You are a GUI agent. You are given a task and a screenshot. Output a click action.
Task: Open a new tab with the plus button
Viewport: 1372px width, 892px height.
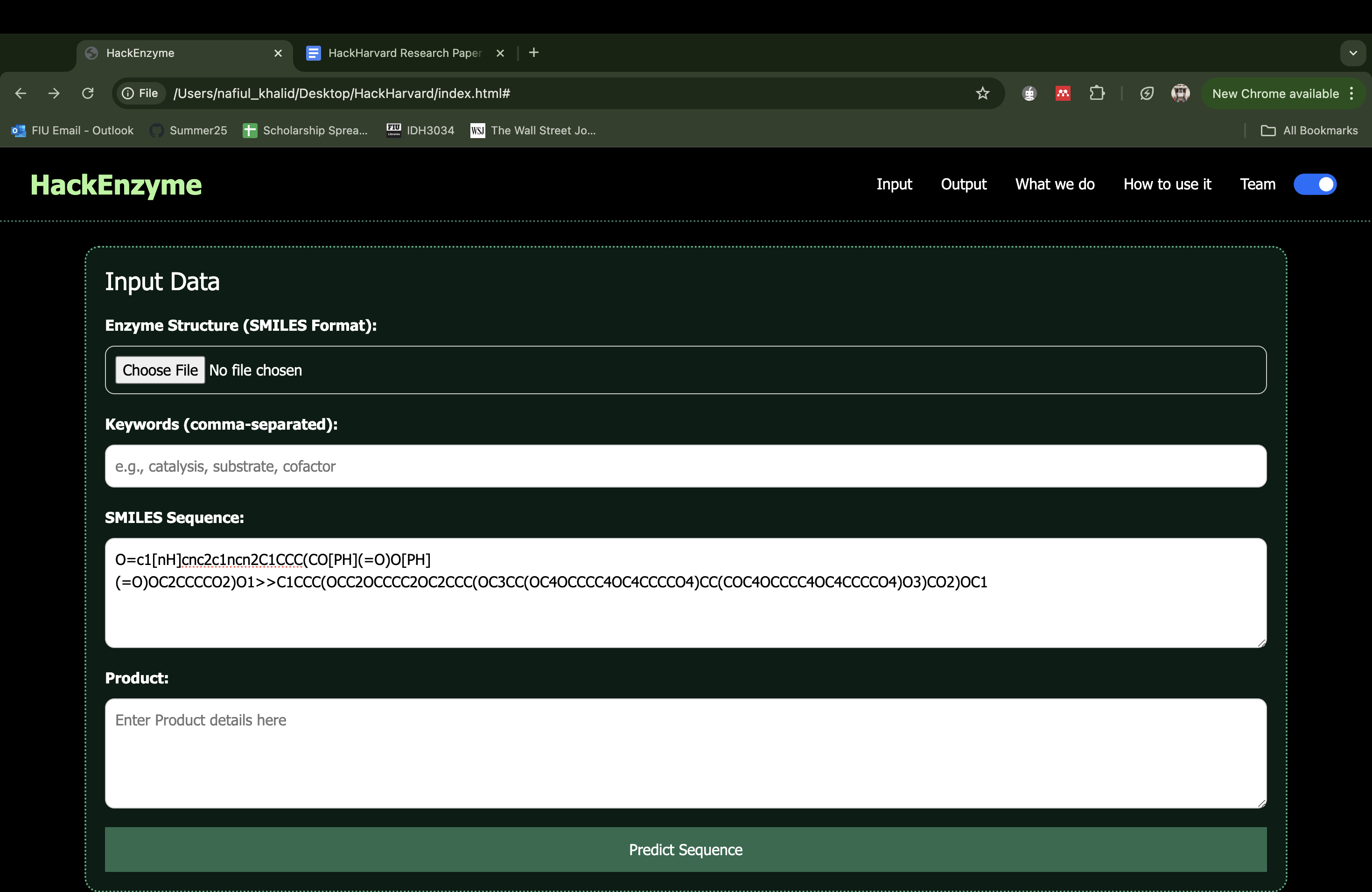click(x=534, y=53)
